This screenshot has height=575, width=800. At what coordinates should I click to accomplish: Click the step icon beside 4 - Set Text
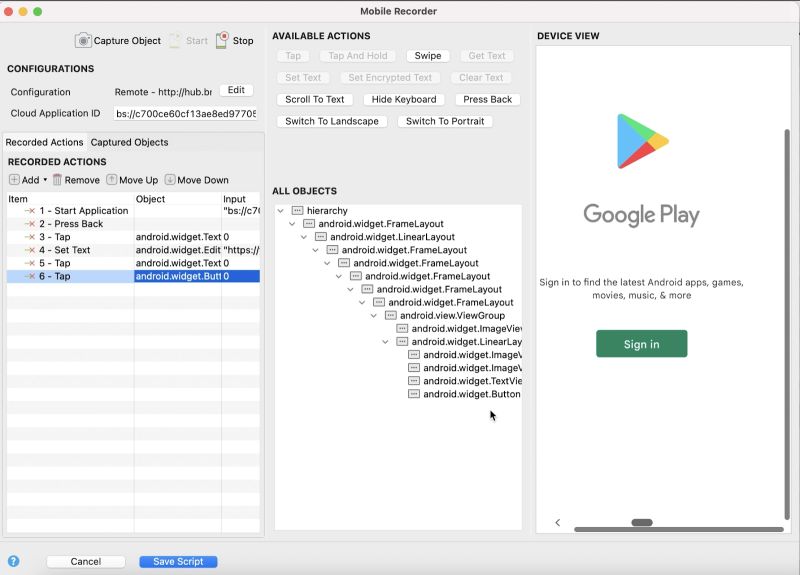30,250
